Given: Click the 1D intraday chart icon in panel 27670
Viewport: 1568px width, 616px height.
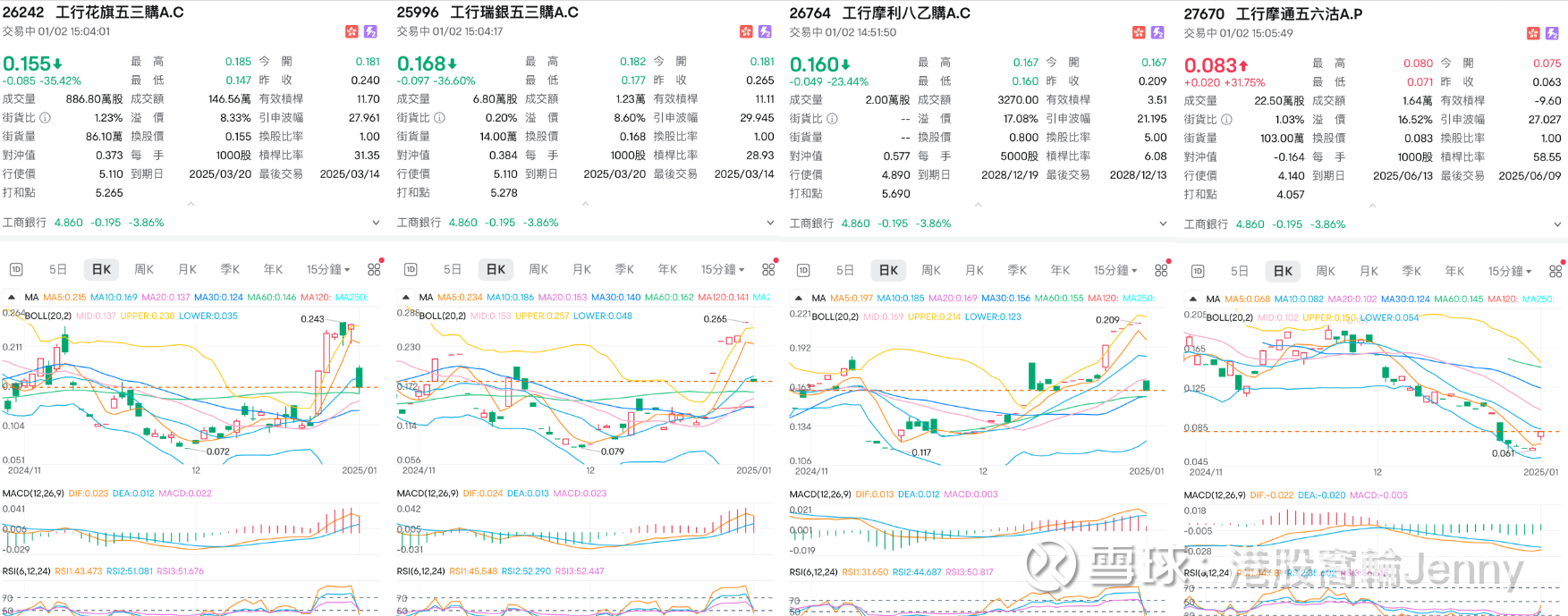Looking at the screenshot, I should (1198, 271).
